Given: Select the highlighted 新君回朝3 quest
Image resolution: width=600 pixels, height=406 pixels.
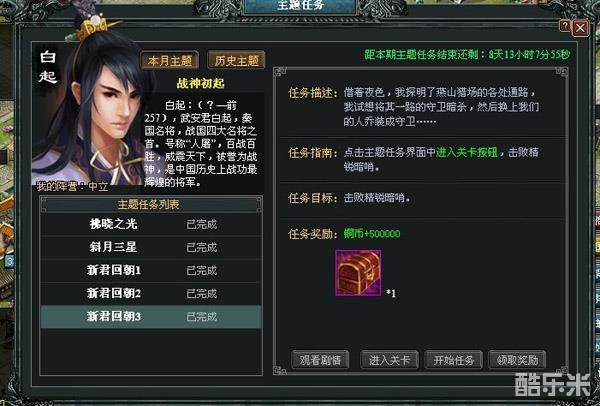Looking at the screenshot, I should pyautogui.click(x=152, y=316).
